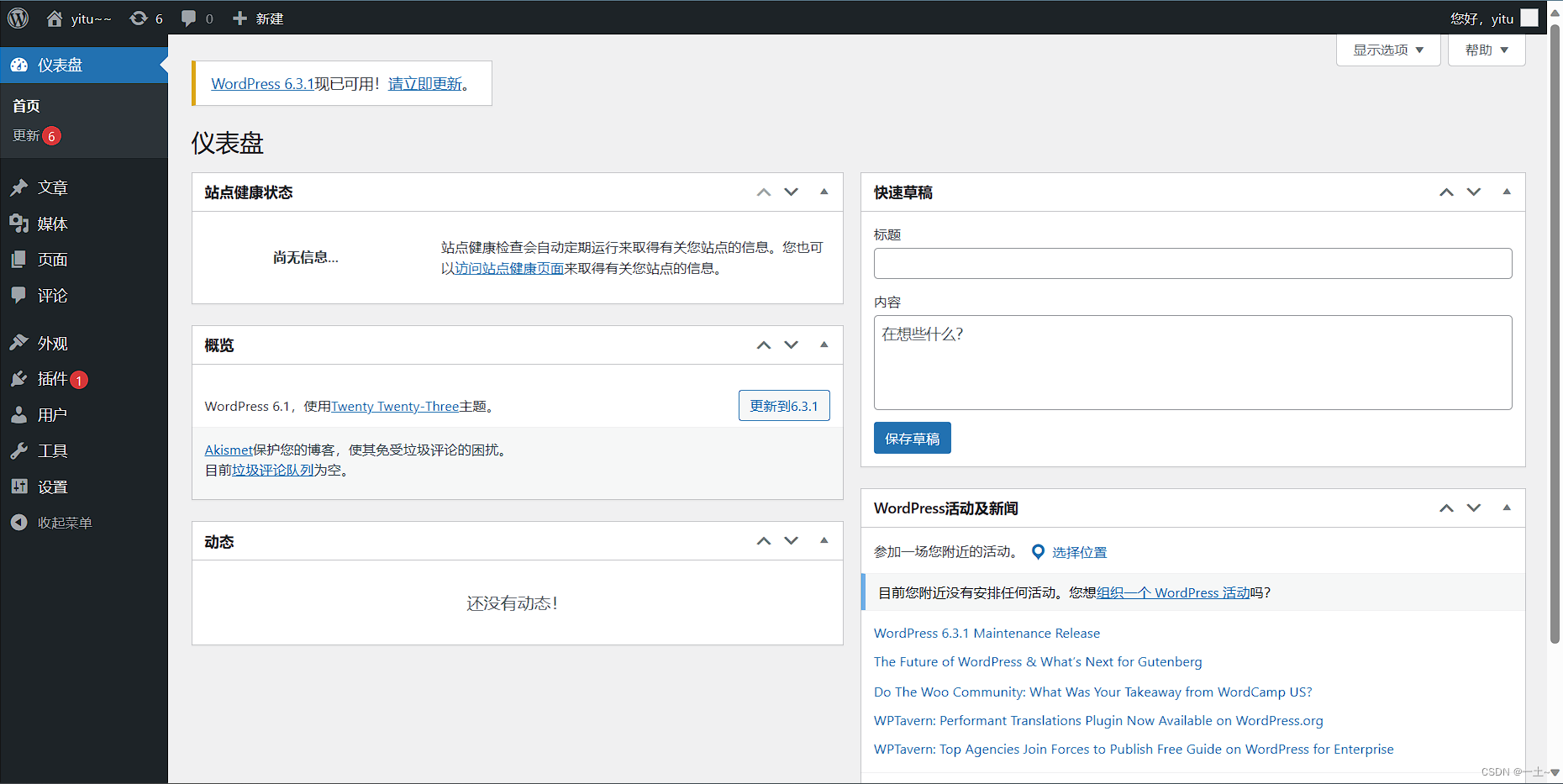Select the Posts menu item

[52, 188]
